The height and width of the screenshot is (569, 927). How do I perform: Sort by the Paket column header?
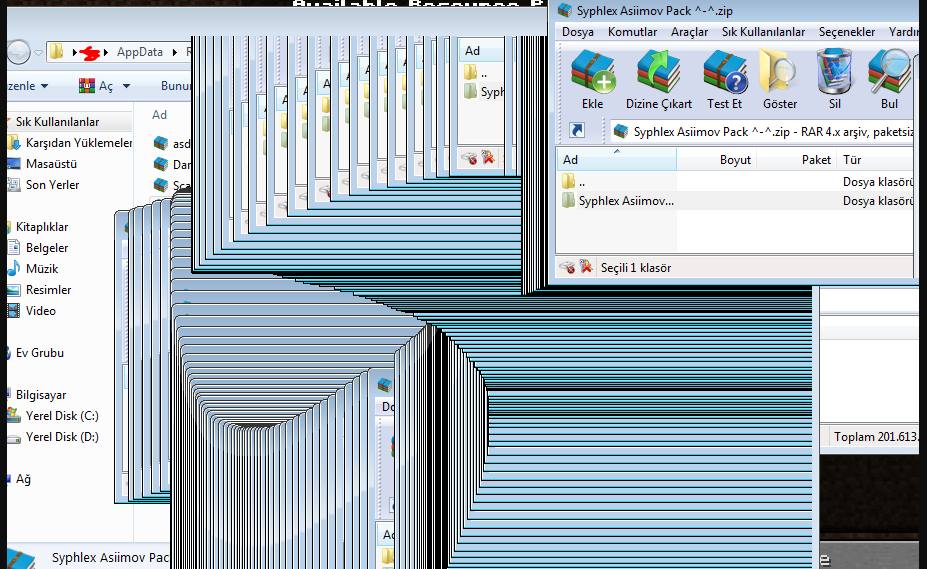point(796,160)
